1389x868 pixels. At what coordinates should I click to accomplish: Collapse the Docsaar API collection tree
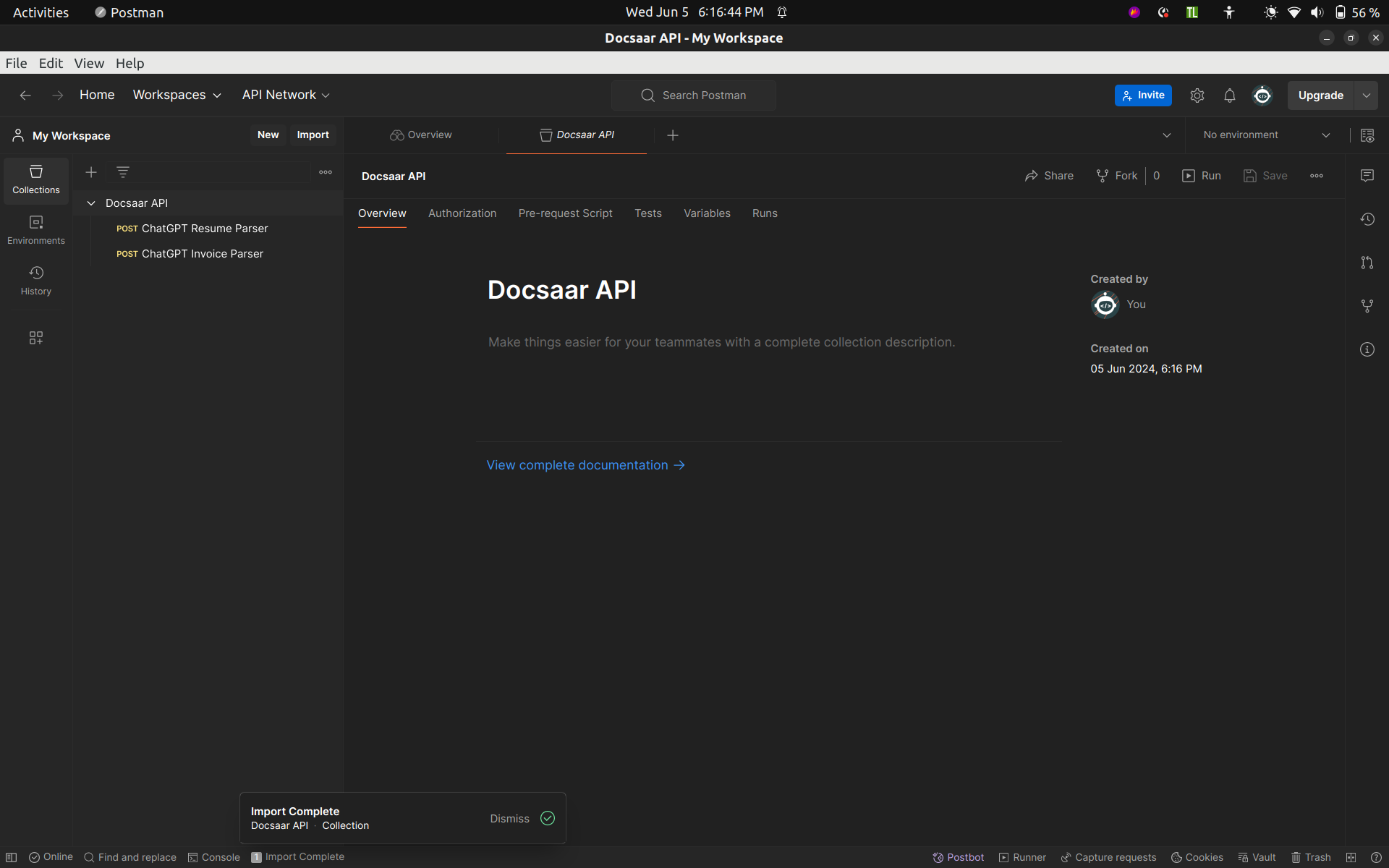tap(91, 203)
